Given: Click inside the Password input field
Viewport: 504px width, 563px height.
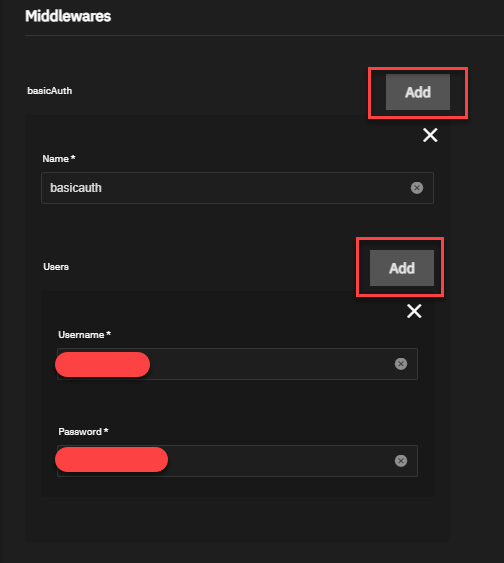Looking at the screenshot, I should [x=237, y=461].
